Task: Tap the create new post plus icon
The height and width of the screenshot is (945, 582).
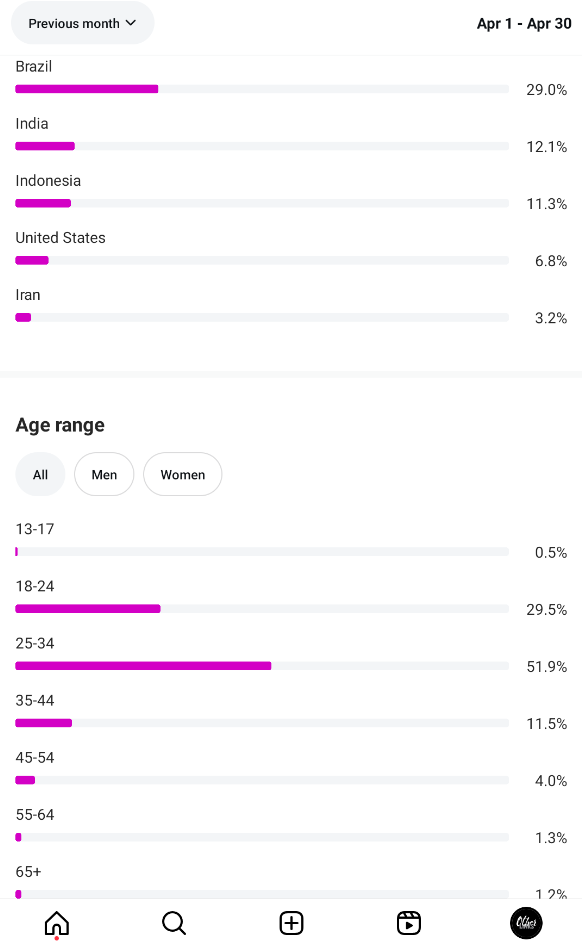Action: click(x=291, y=923)
